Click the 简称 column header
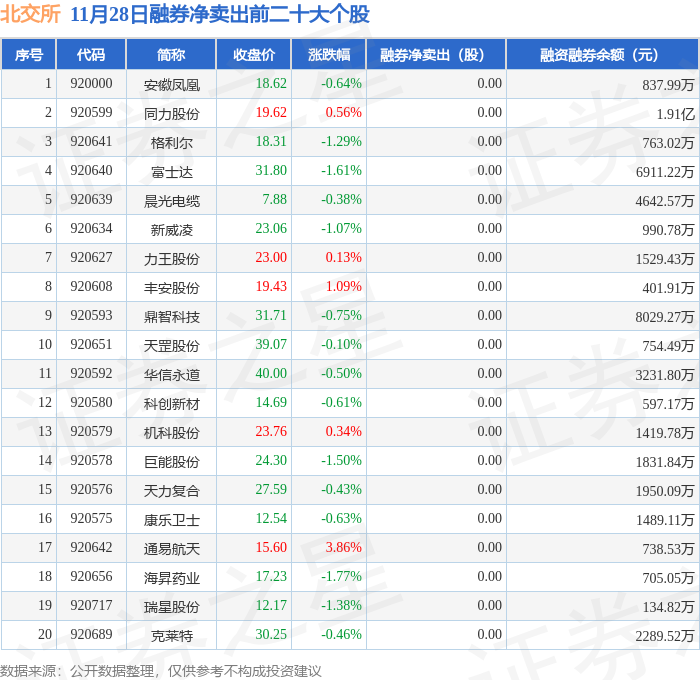This screenshot has width=700, height=680. pyautogui.click(x=171, y=54)
